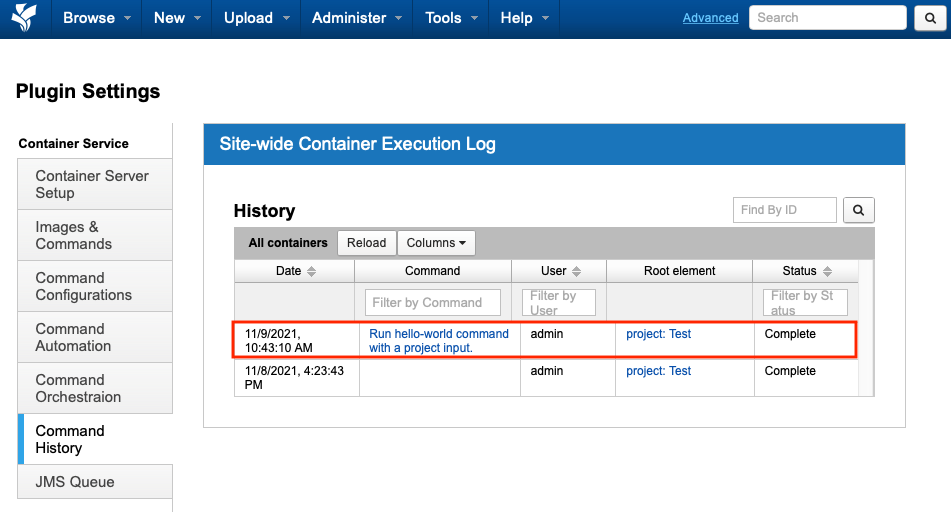Expand the Columns dropdown
This screenshot has width=951, height=512.
436,243
